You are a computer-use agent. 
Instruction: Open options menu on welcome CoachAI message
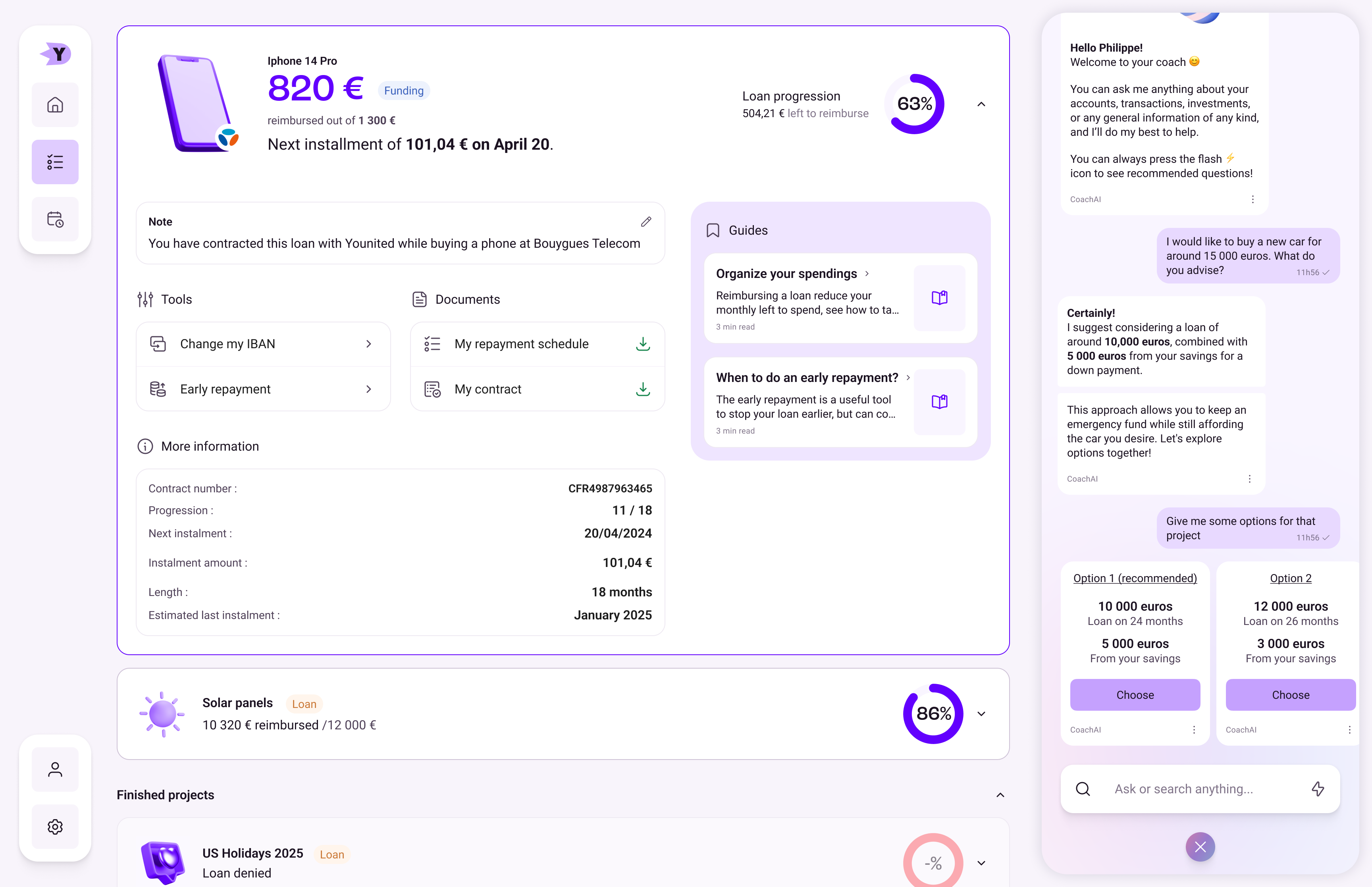pyautogui.click(x=1253, y=199)
